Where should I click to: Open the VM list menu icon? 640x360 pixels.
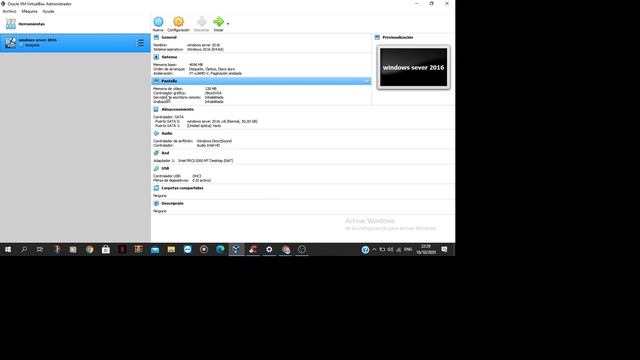(140, 43)
